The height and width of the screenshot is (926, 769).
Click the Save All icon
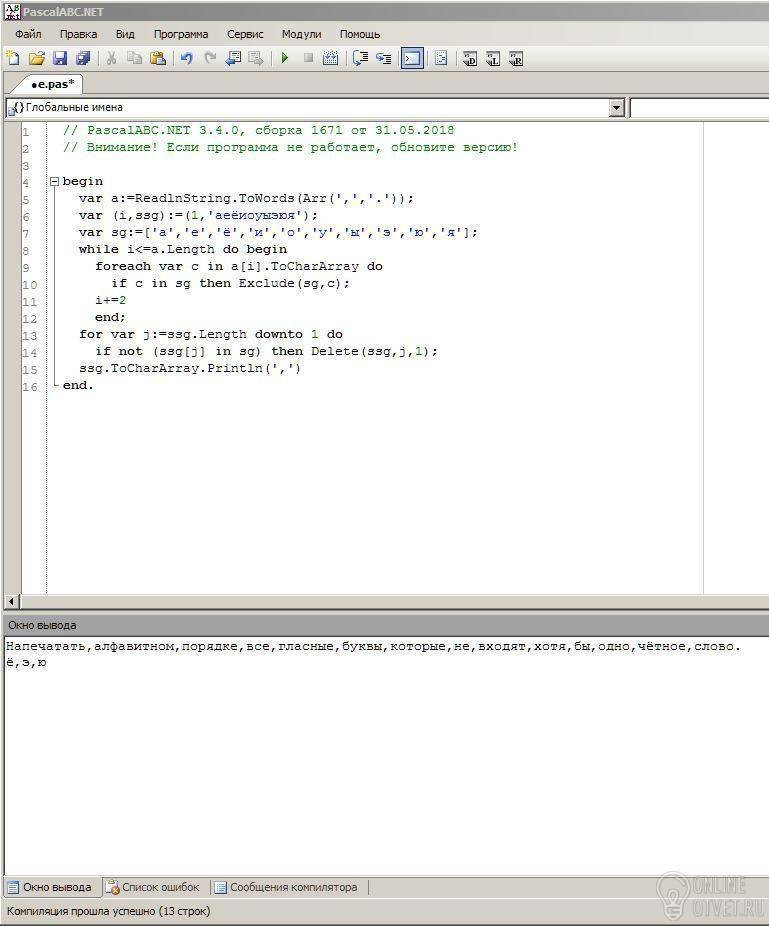click(83, 59)
